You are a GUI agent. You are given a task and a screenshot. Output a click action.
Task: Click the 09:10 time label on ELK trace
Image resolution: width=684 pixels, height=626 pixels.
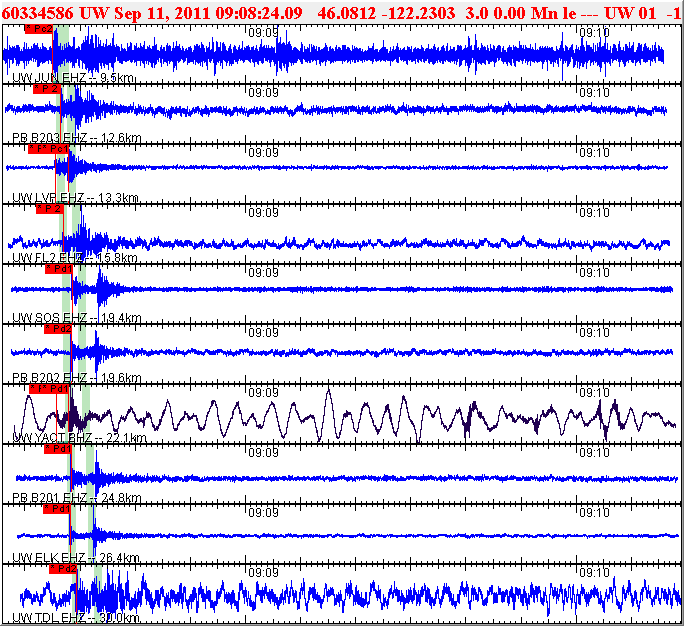click(595, 513)
